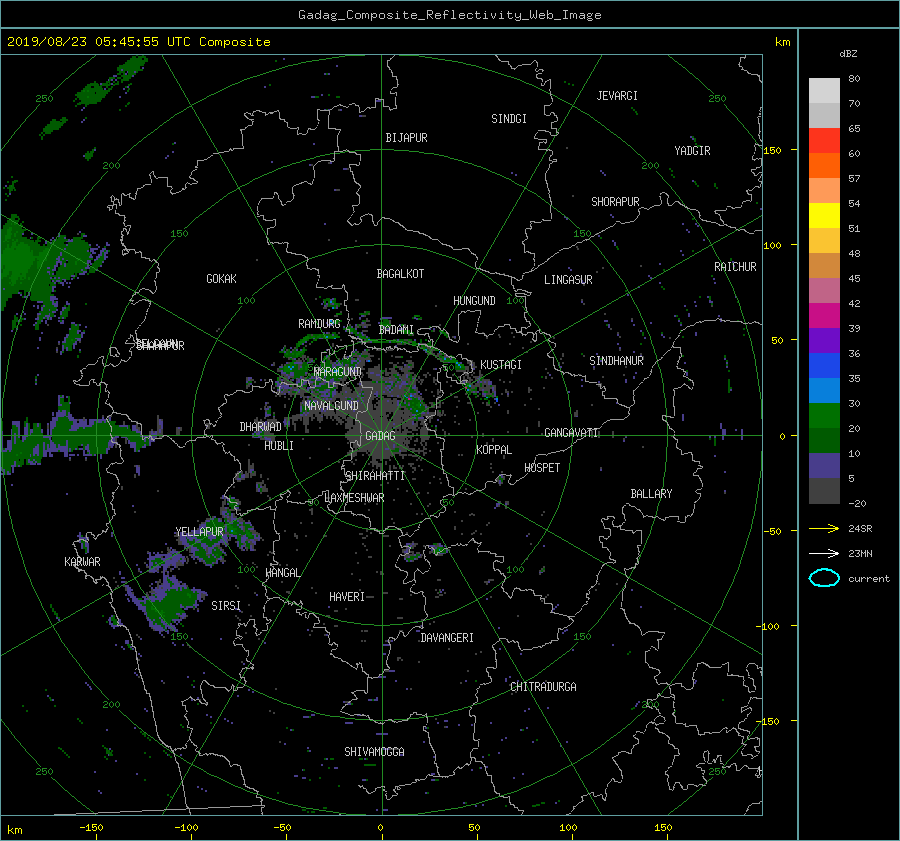Click the dark gray 5 dBZ swatch

[x=824, y=491]
